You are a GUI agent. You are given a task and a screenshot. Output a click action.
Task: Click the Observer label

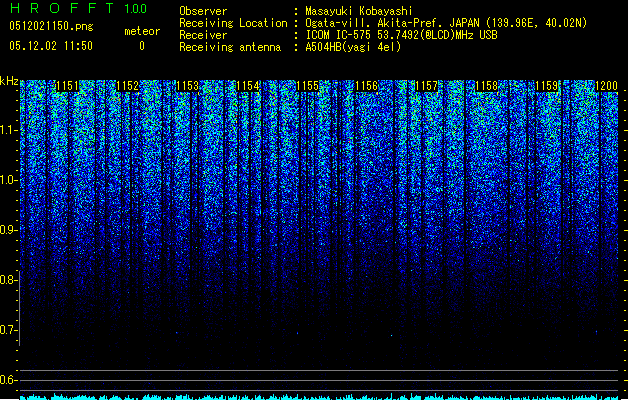[x=203, y=11]
